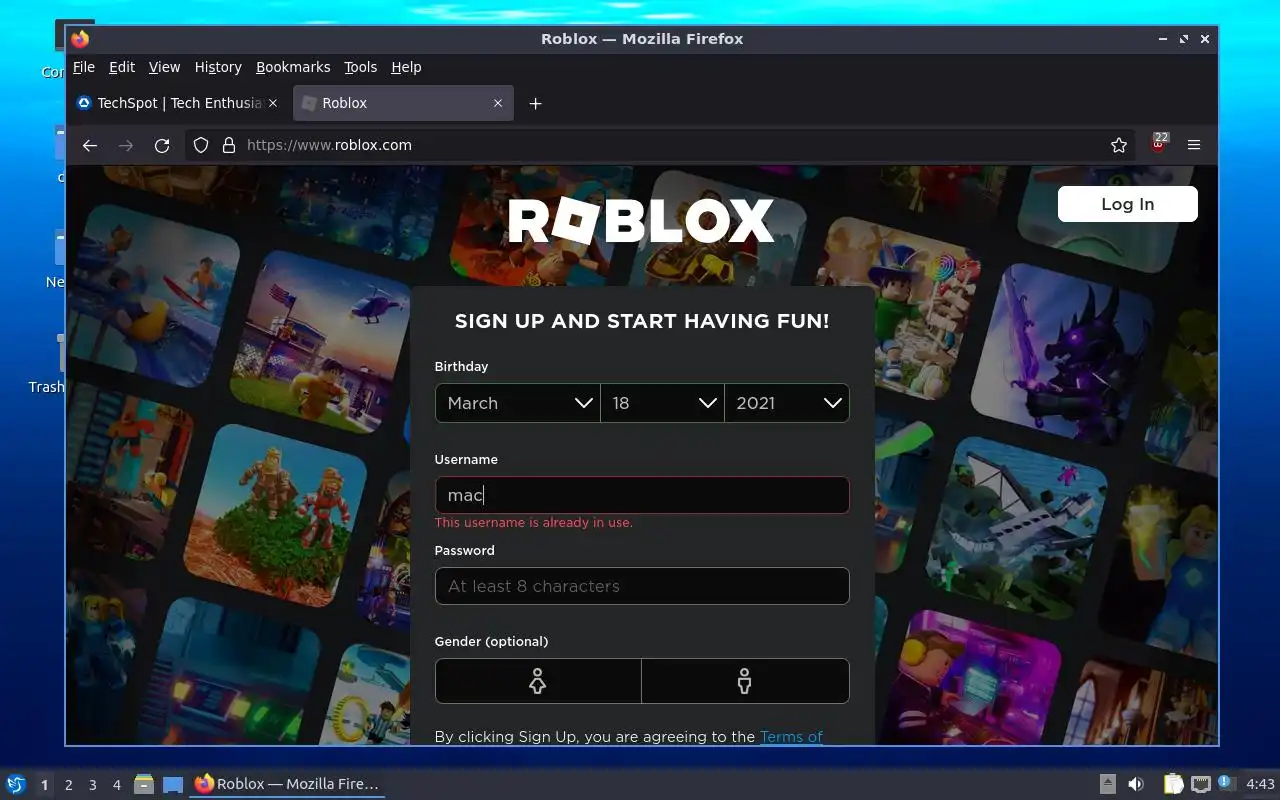Click the notification tray icon with badge
Screen dimensions: 1280x800
click(1227, 784)
